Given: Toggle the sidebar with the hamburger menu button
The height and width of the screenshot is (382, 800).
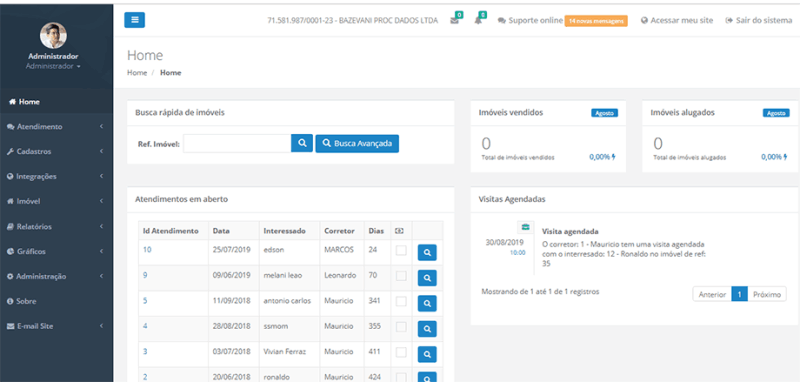Looking at the screenshot, I should point(135,20).
